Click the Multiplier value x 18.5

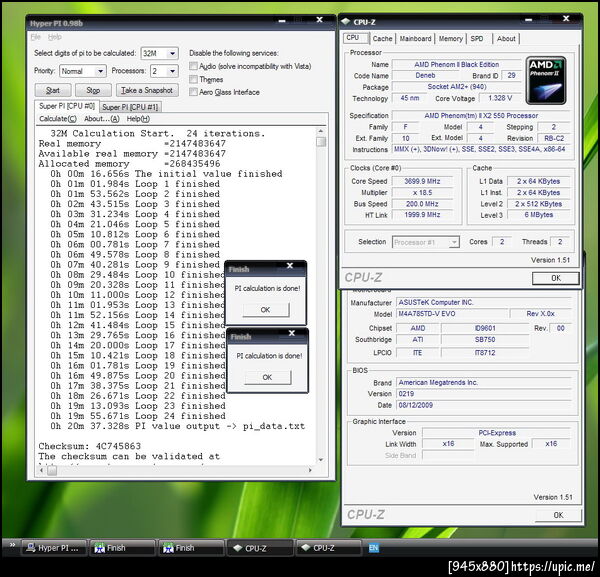pos(422,192)
